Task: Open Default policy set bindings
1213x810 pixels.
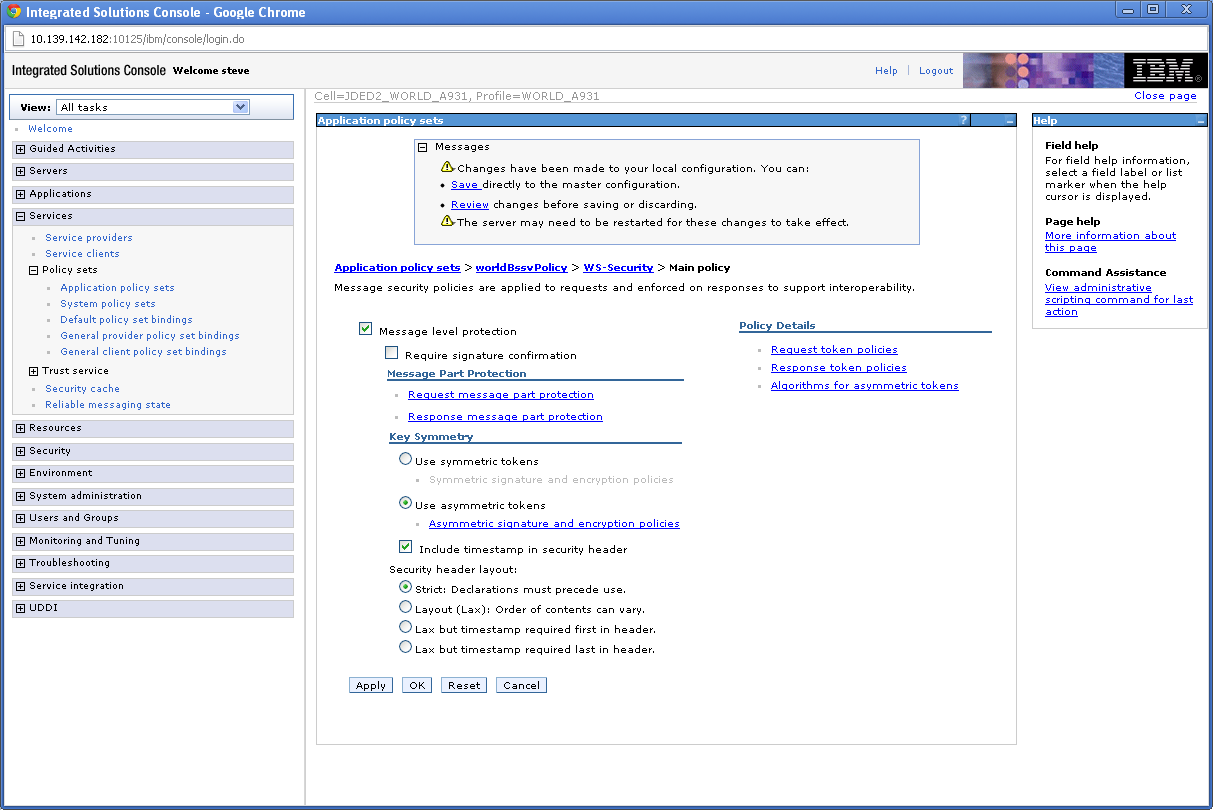Action: 126,320
